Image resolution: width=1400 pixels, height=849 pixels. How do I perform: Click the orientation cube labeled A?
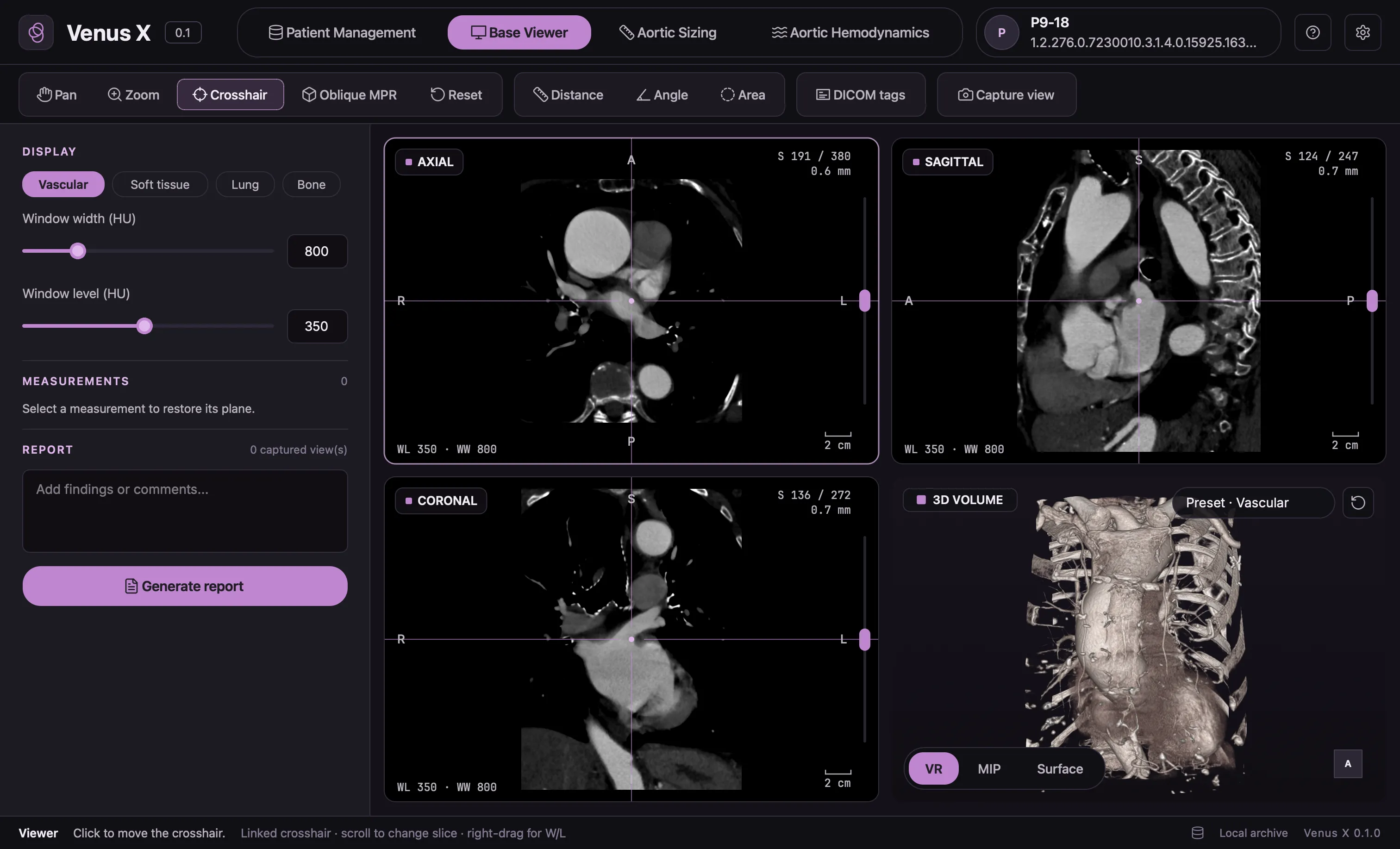[1348, 763]
